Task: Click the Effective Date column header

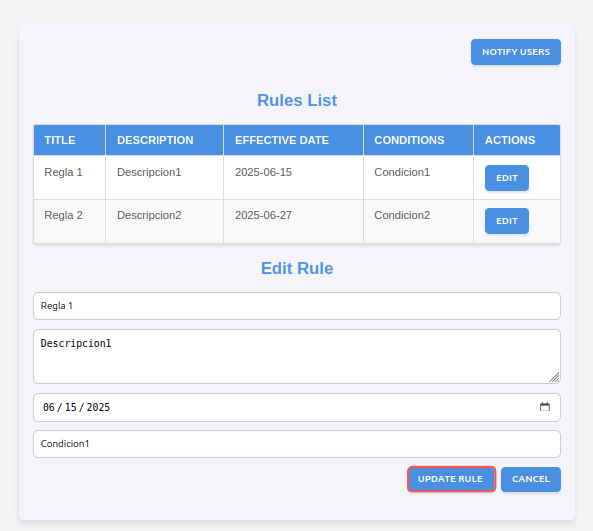Action: coord(293,140)
